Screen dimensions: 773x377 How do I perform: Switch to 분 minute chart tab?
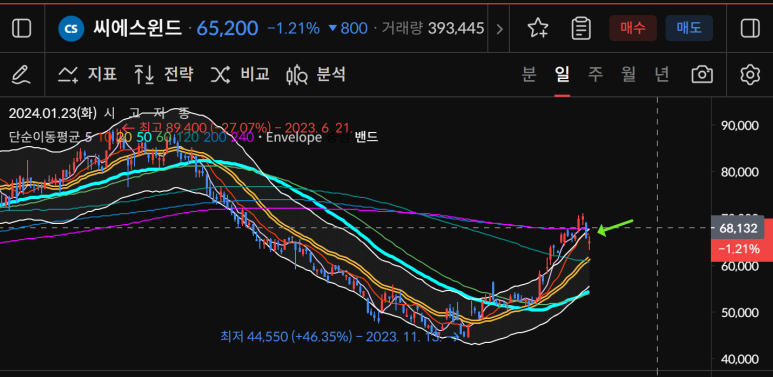[529, 75]
